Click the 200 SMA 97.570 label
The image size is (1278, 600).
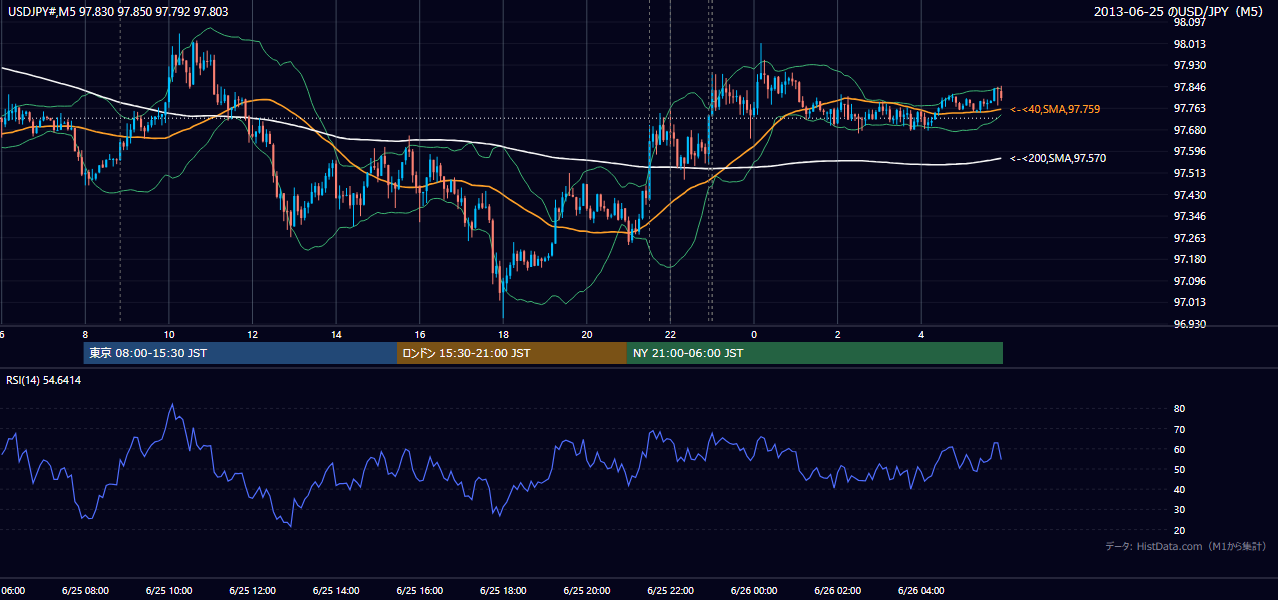click(x=1058, y=158)
